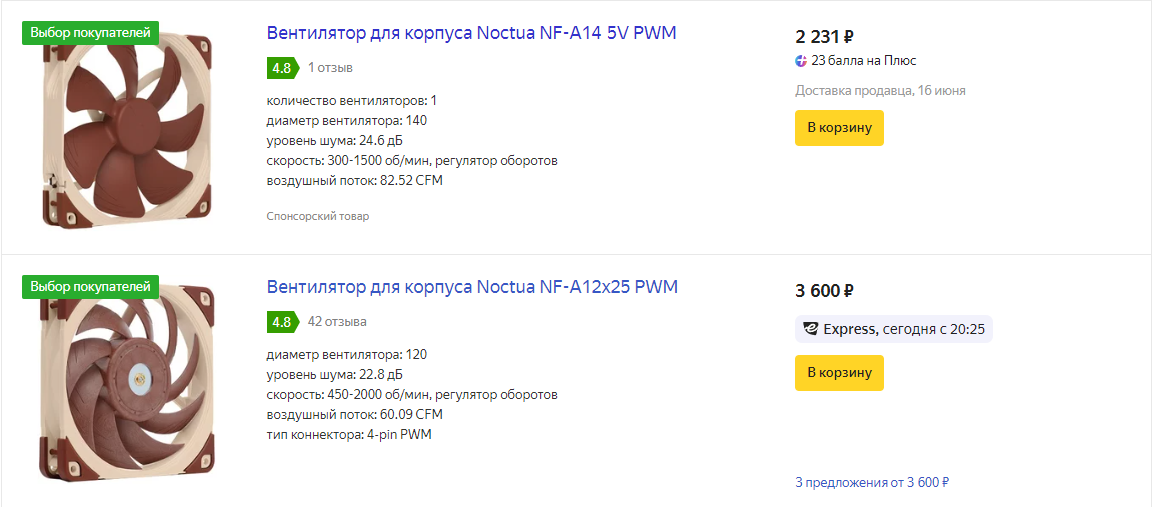The width and height of the screenshot is (1153, 507).
Task: Click the 2 231 ₽ price
Action: pyautogui.click(x=824, y=37)
